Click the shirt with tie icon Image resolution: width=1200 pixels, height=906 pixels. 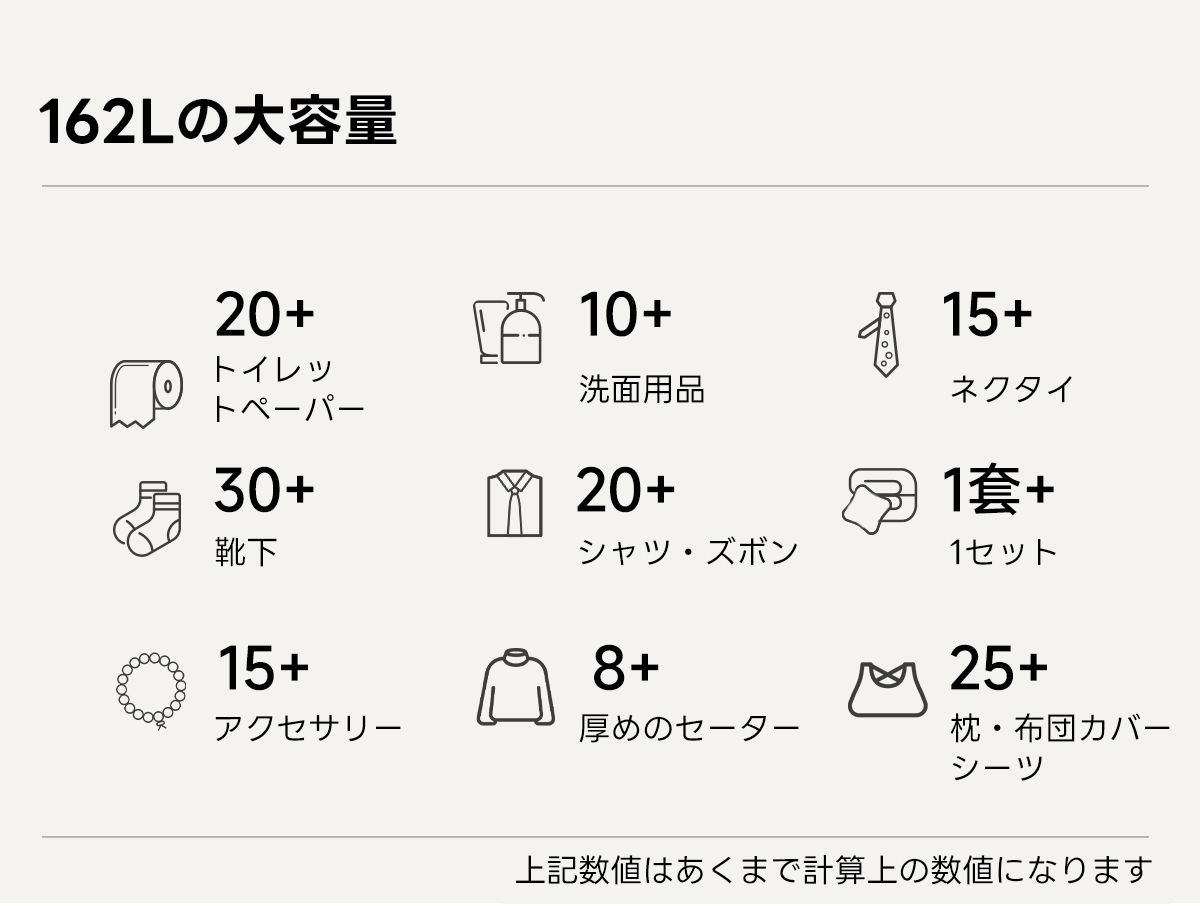tap(515, 504)
